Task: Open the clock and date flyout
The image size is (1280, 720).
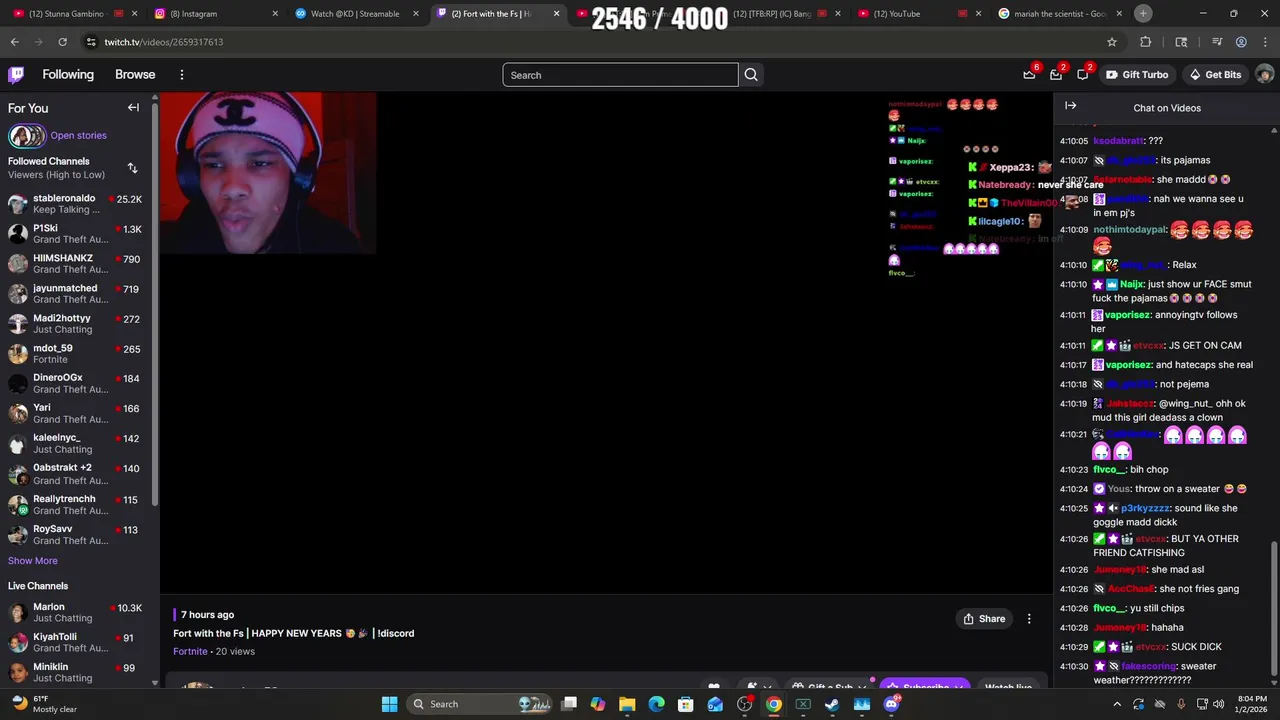Action: click(x=1251, y=704)
